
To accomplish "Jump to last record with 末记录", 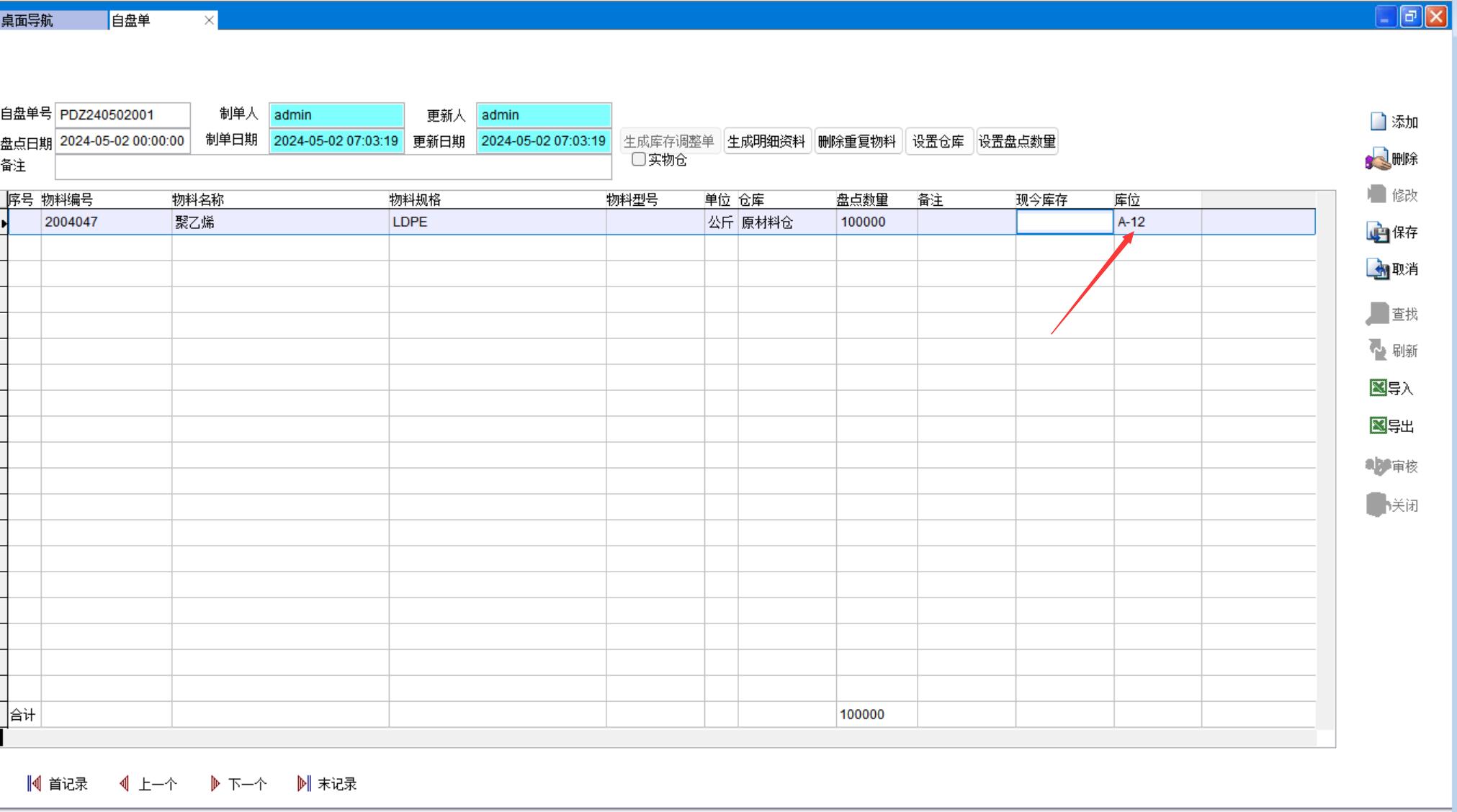I will pos(327,784).
